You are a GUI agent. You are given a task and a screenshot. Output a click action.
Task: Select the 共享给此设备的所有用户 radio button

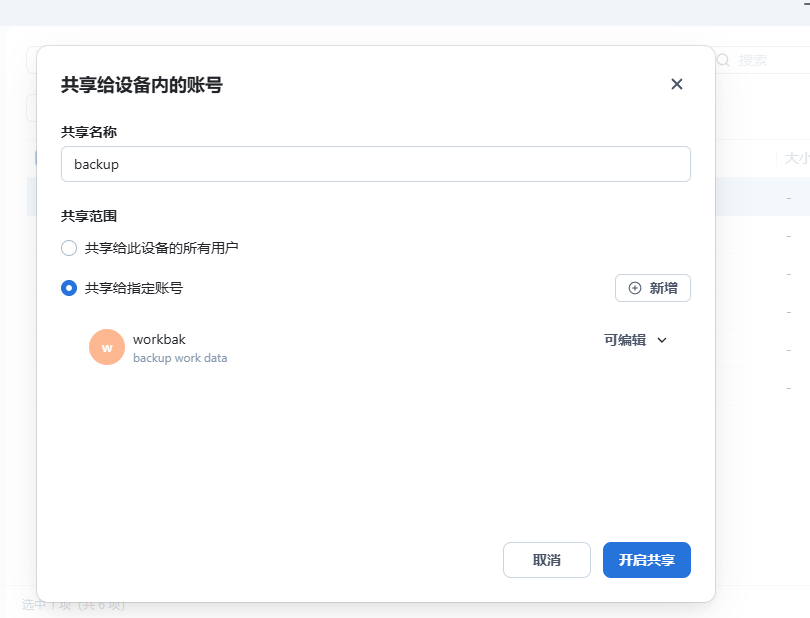[69, 248]
